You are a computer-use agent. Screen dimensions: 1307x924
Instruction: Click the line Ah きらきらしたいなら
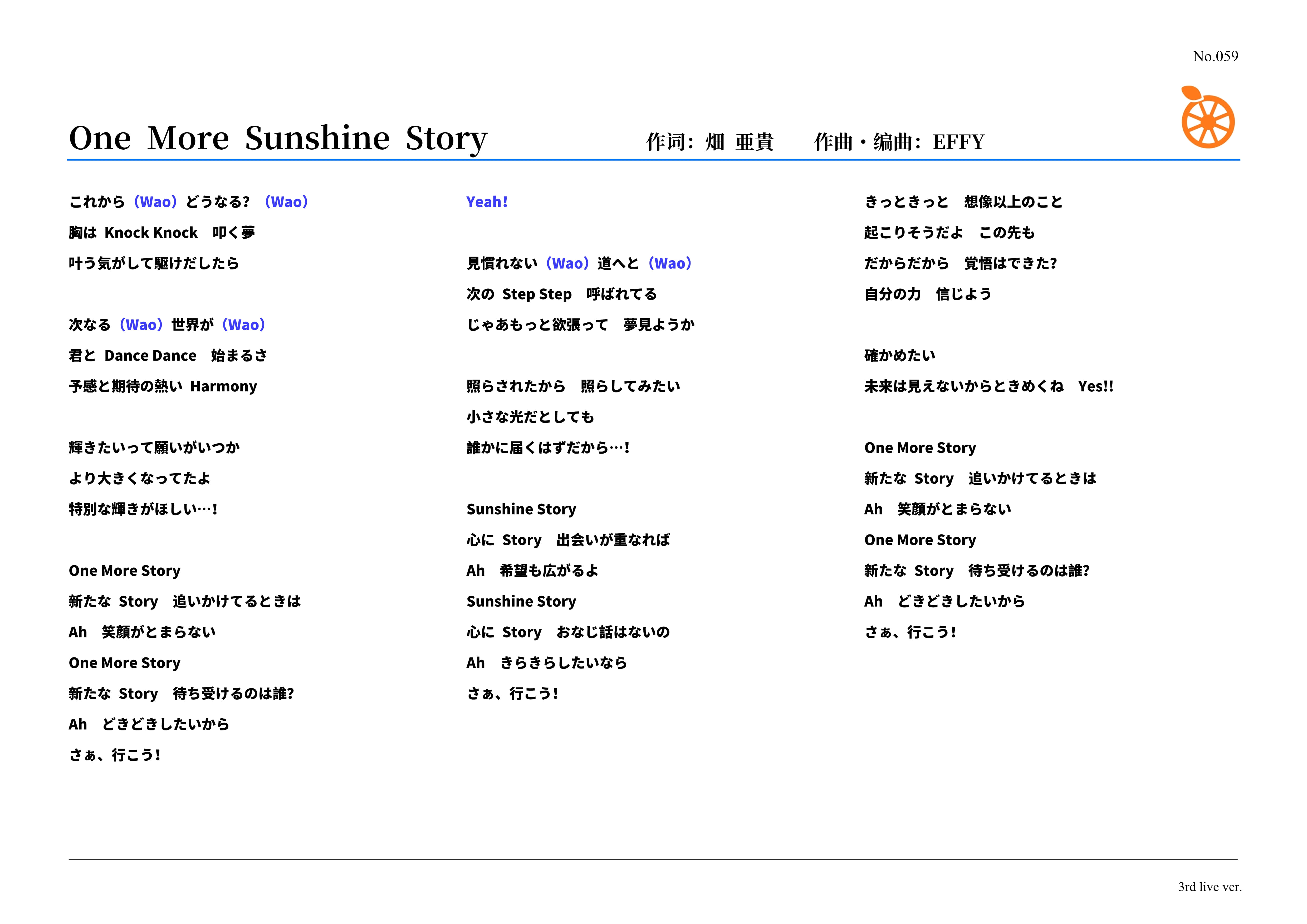pyautogui.click(x=546, y=663)
